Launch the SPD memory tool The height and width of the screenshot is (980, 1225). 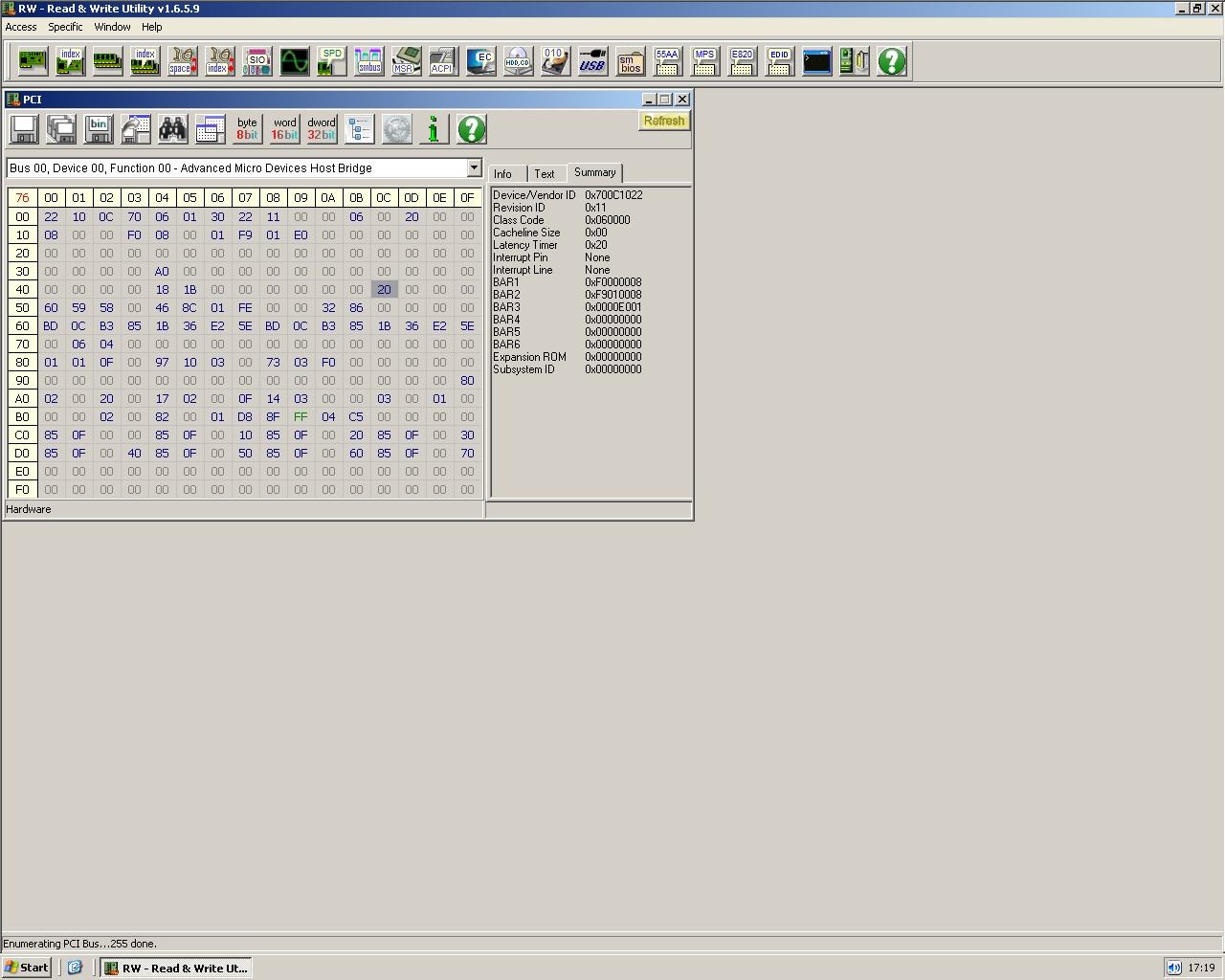331,61
